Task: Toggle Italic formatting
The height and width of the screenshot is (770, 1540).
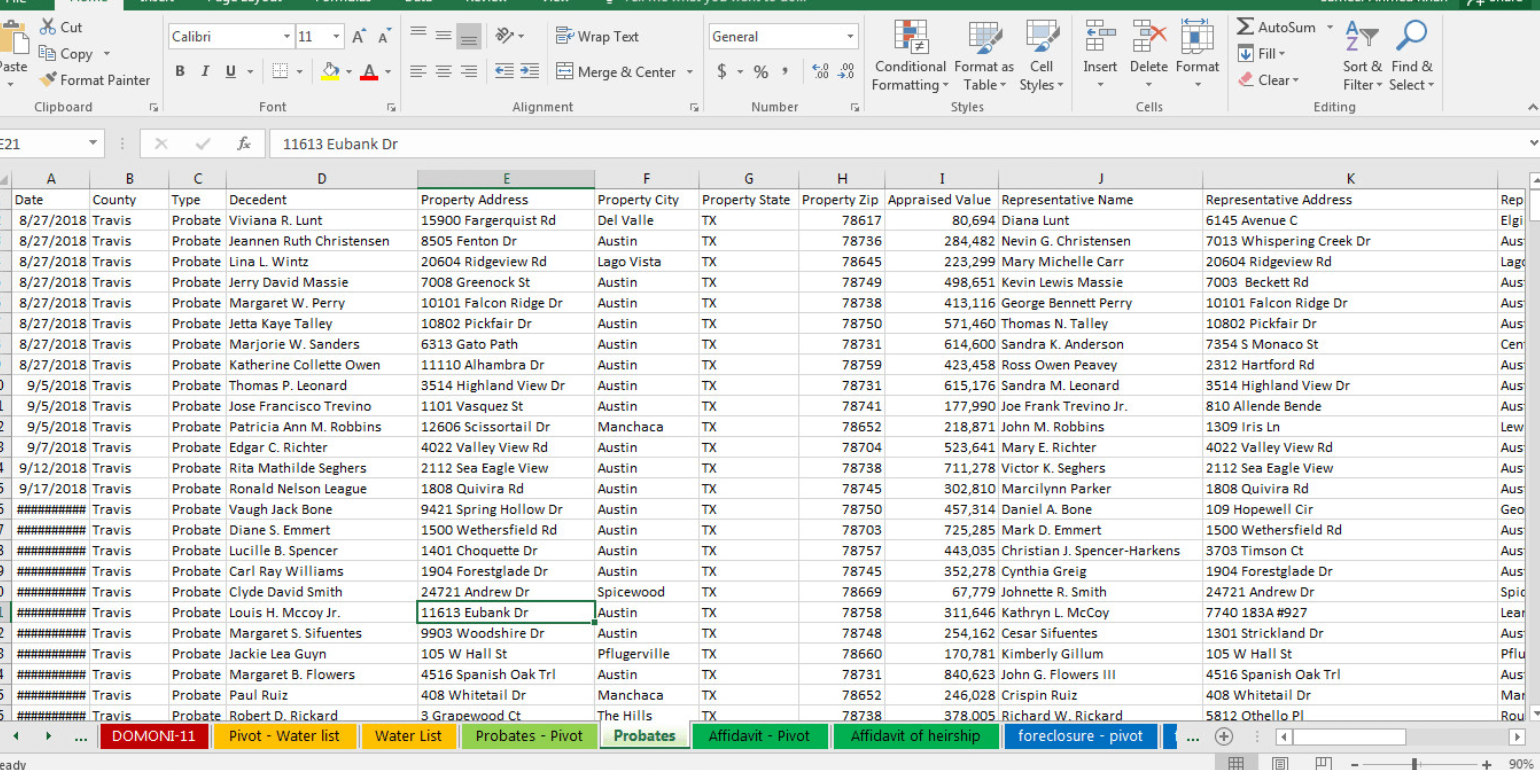Action: [x=205, y=72]
